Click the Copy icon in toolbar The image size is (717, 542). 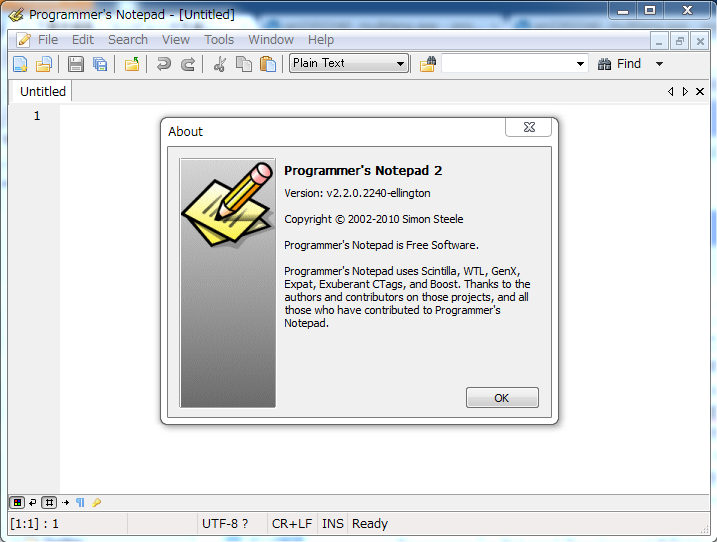[x=243, y=64]
